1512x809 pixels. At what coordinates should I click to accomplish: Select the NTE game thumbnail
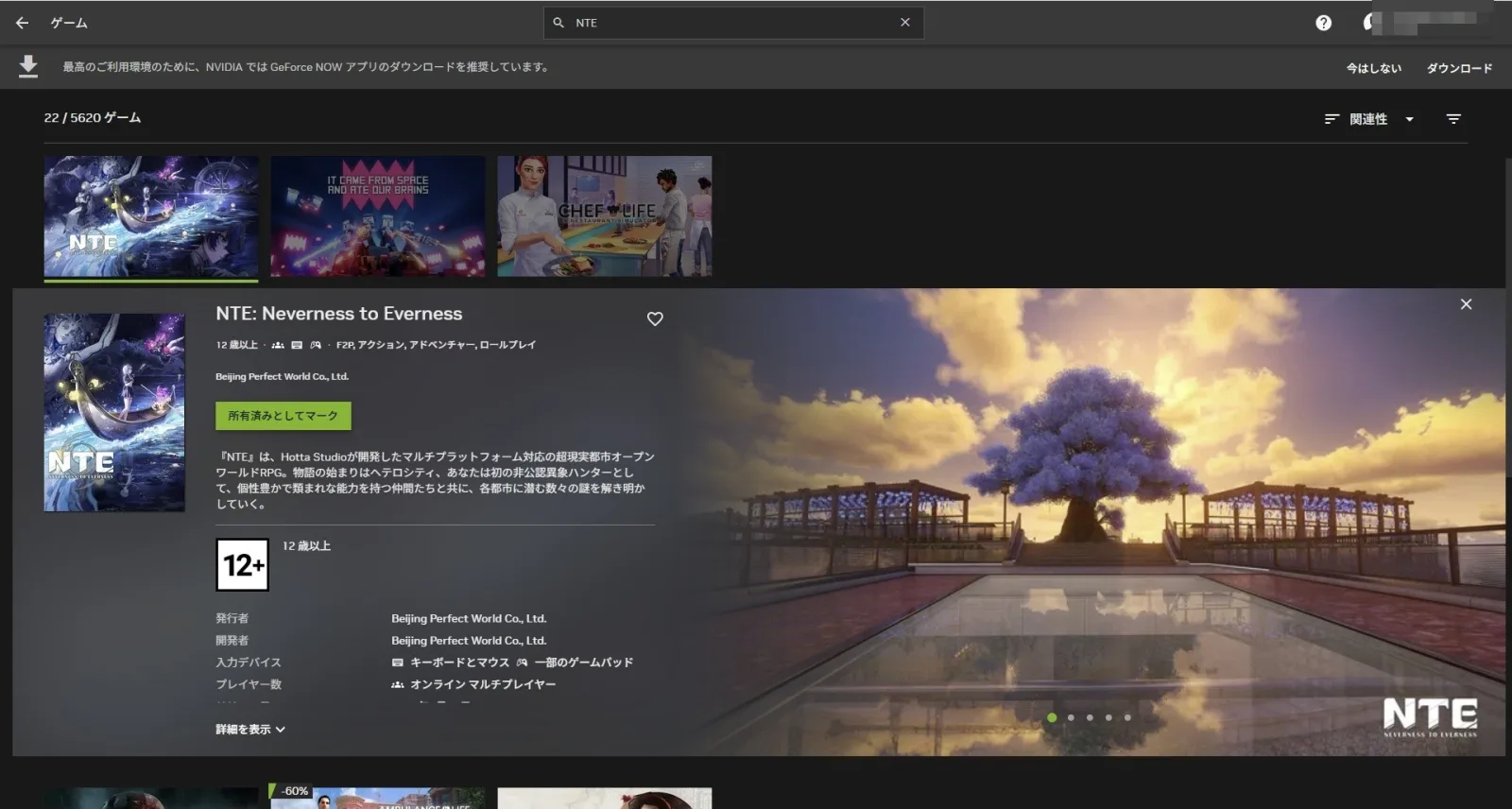pyautogui.click(x=151, y=216)
